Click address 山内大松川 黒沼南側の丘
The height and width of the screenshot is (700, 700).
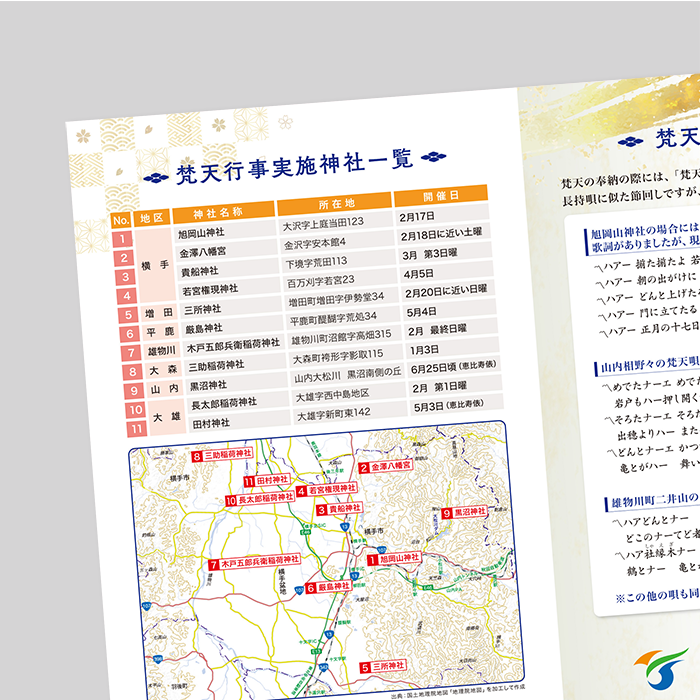(x=348, y=375)
